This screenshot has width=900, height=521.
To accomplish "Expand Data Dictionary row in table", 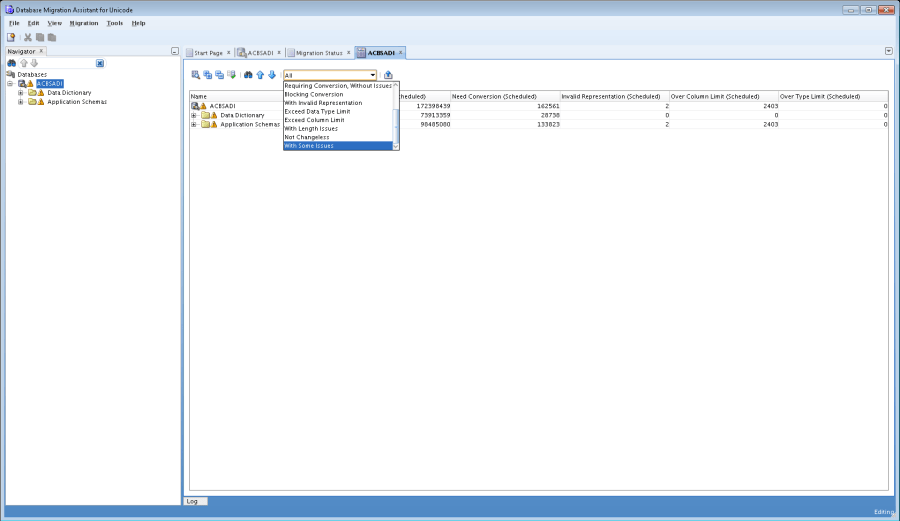I will [x=194, y=115].
